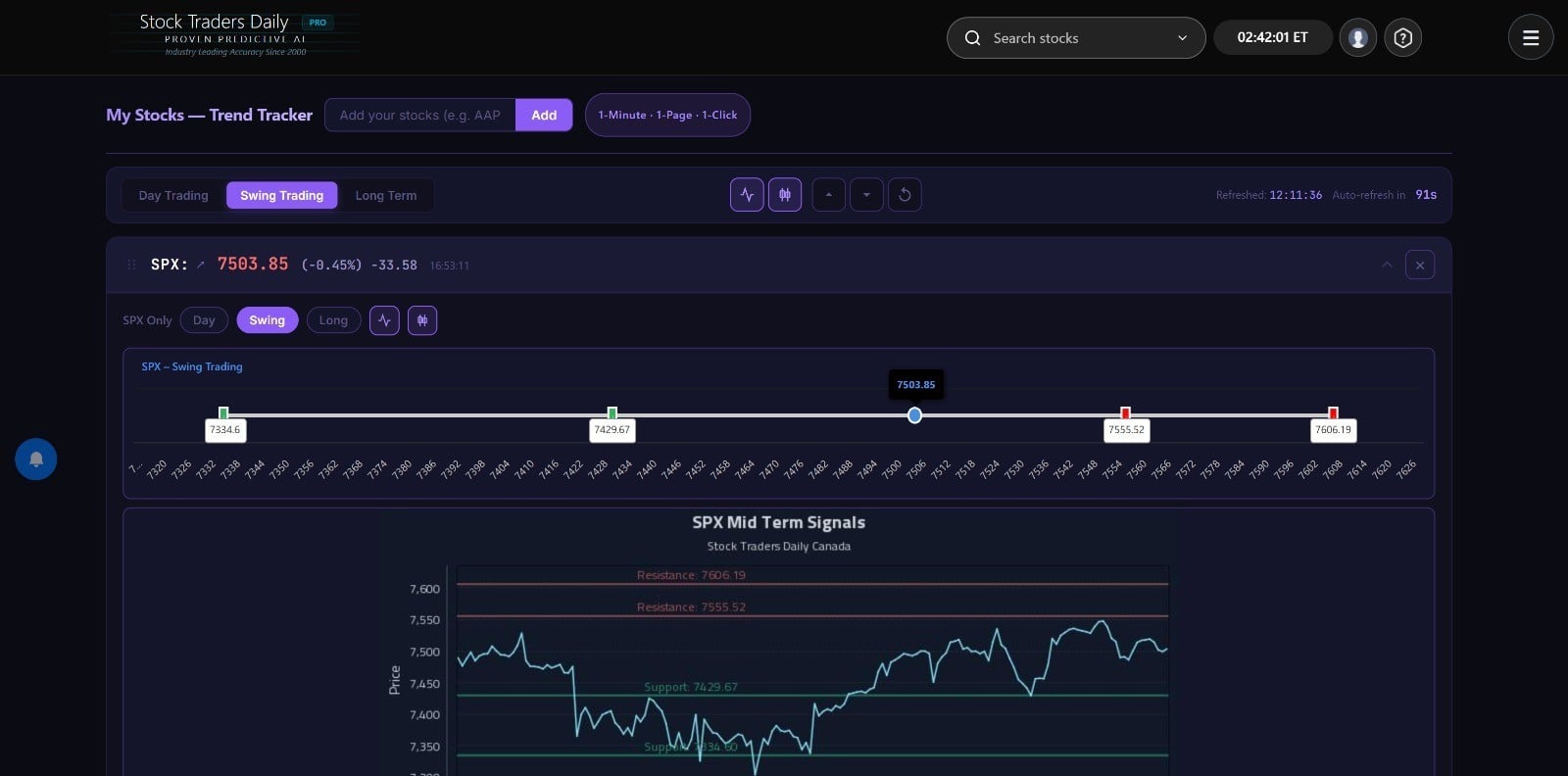Viewport: 1568px width, 776px height.
Task: Click the SPX – Swing Trading label
Action: 192,366
